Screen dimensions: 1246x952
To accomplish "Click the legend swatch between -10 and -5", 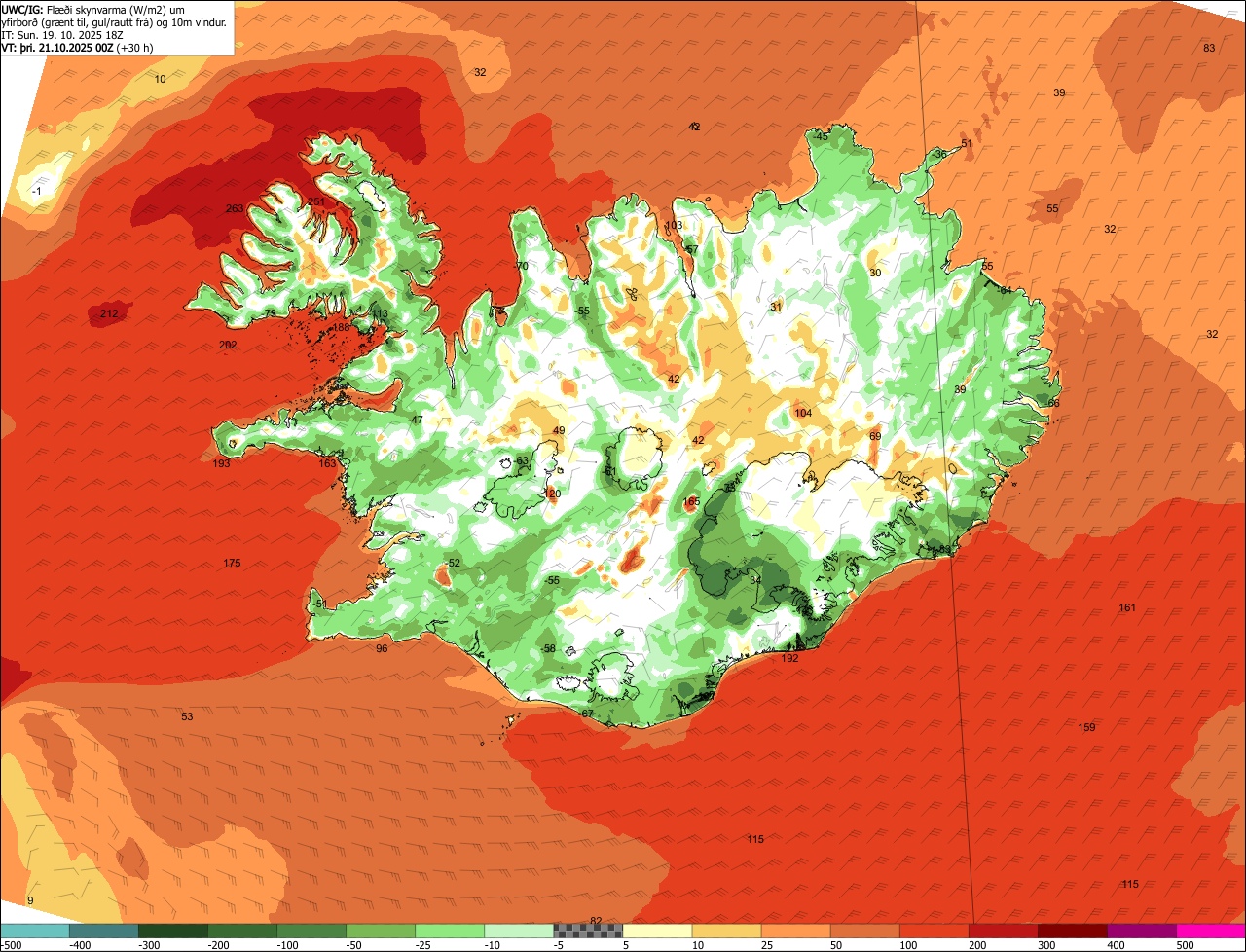I will tap(519, 931).
